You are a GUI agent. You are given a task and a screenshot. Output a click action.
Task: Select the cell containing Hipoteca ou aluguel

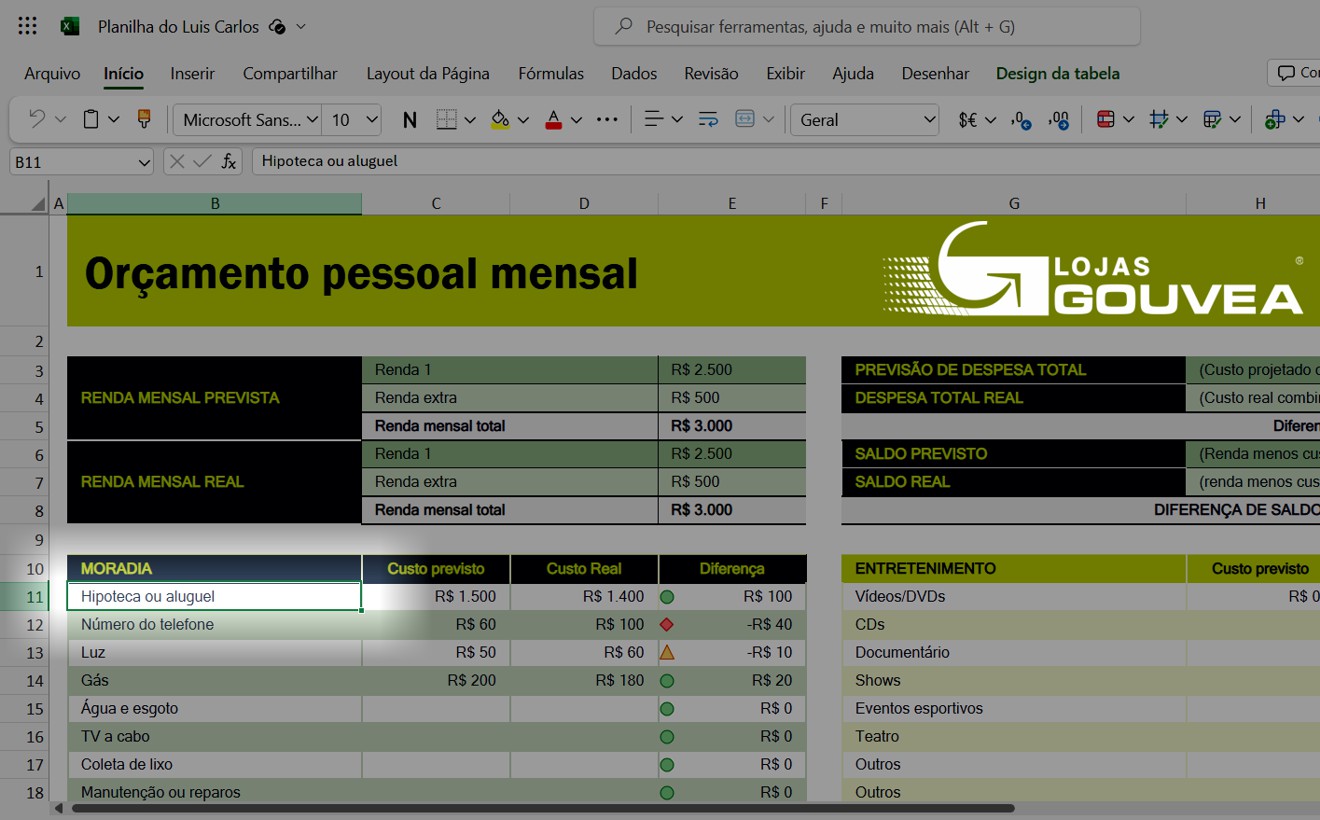213,595
